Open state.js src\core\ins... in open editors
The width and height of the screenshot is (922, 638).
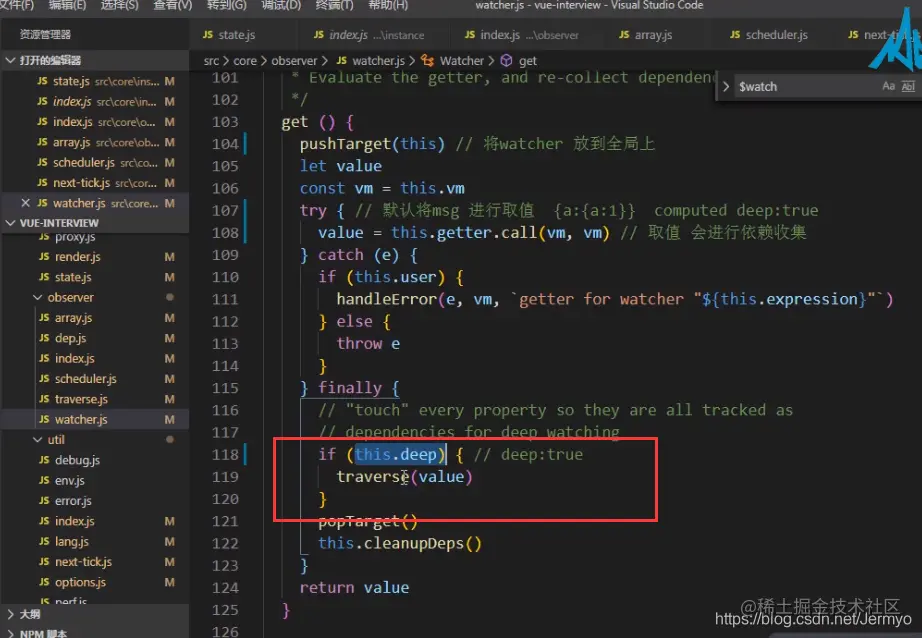95,81
